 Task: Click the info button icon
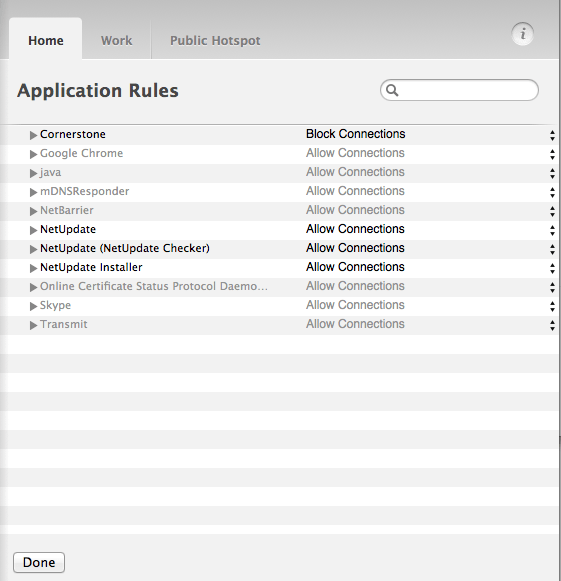[x=522, y=34]
